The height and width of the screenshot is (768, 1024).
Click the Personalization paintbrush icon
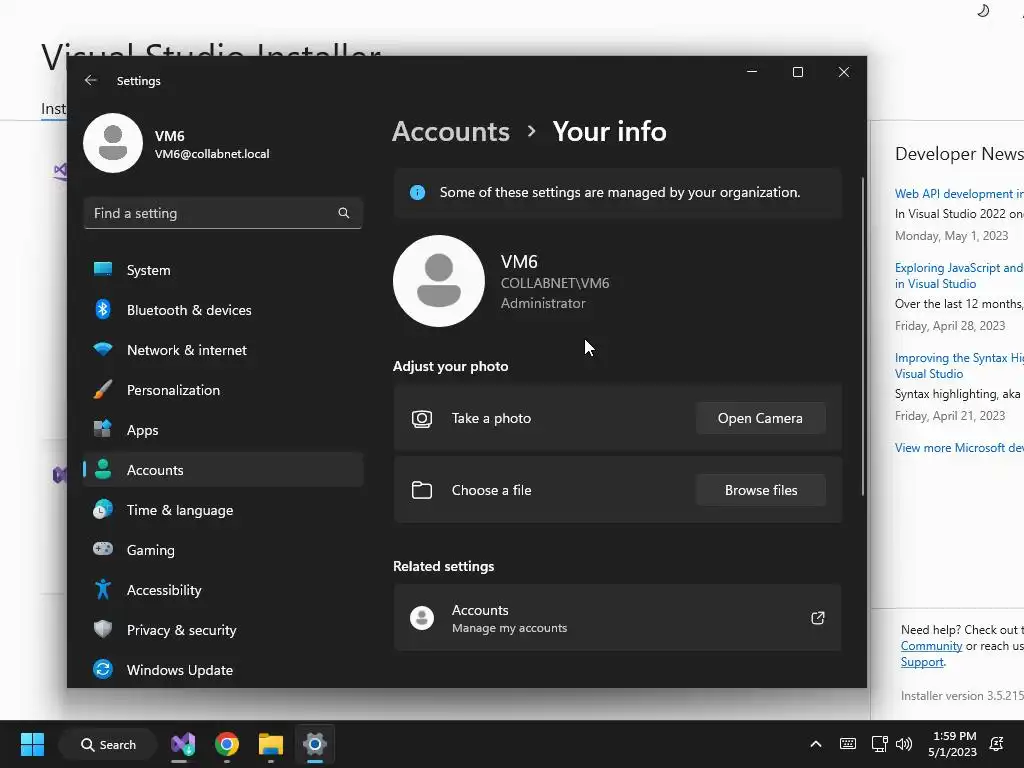[x=103, y=389]
